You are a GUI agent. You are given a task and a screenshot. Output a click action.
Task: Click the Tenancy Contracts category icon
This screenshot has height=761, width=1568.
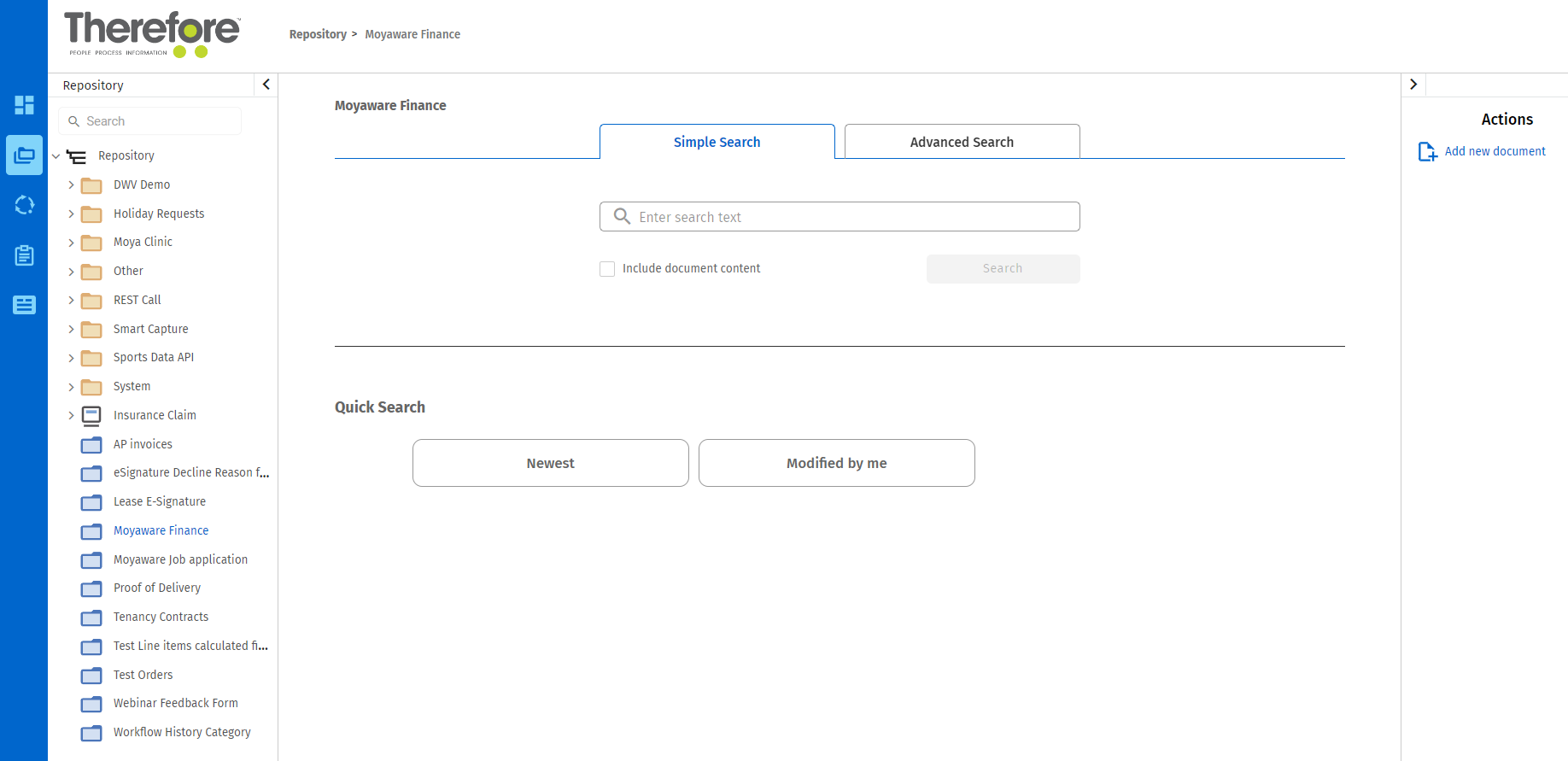click(x=91, y=618)
